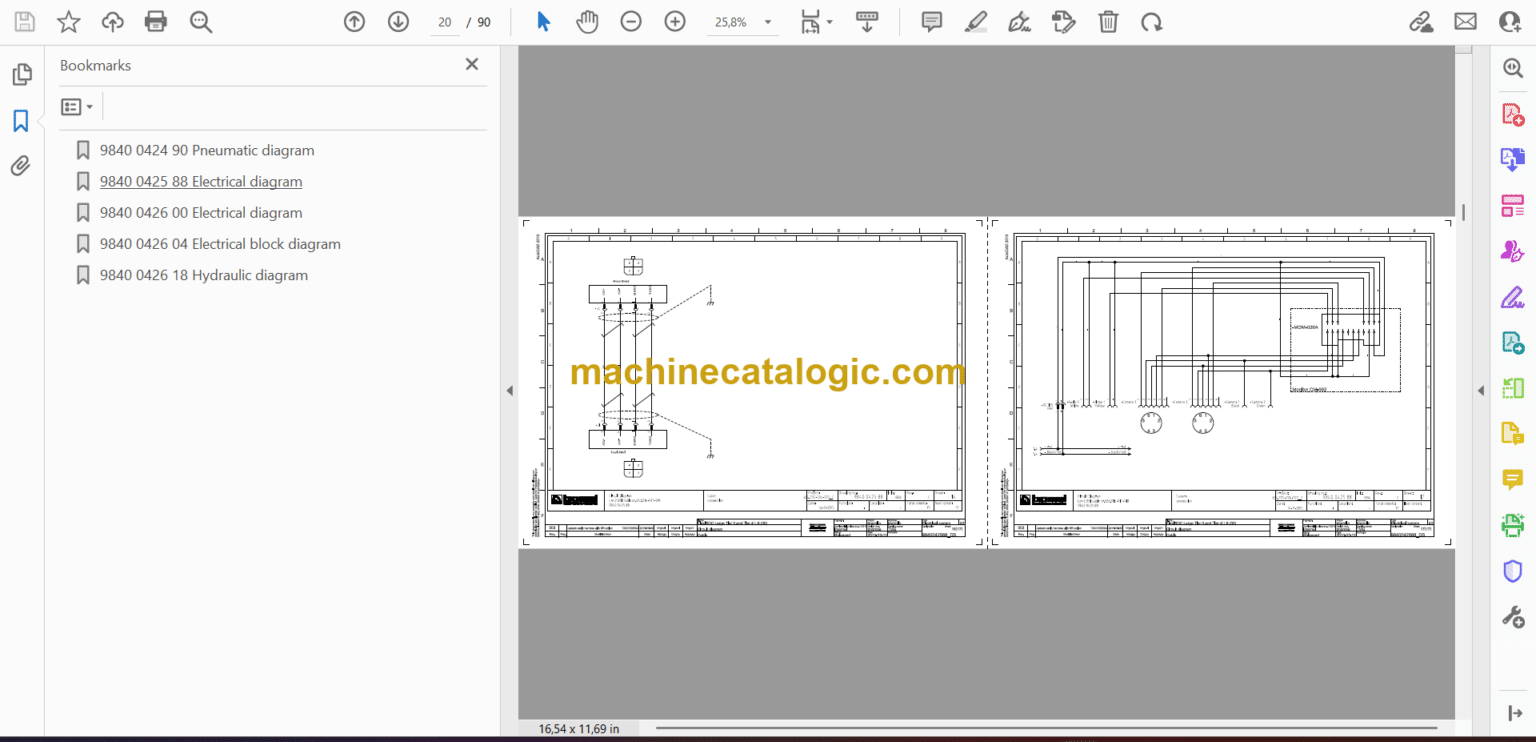The image size is (1536, 742).
Task: Select the Hand tool for panning
Action: 587,21
